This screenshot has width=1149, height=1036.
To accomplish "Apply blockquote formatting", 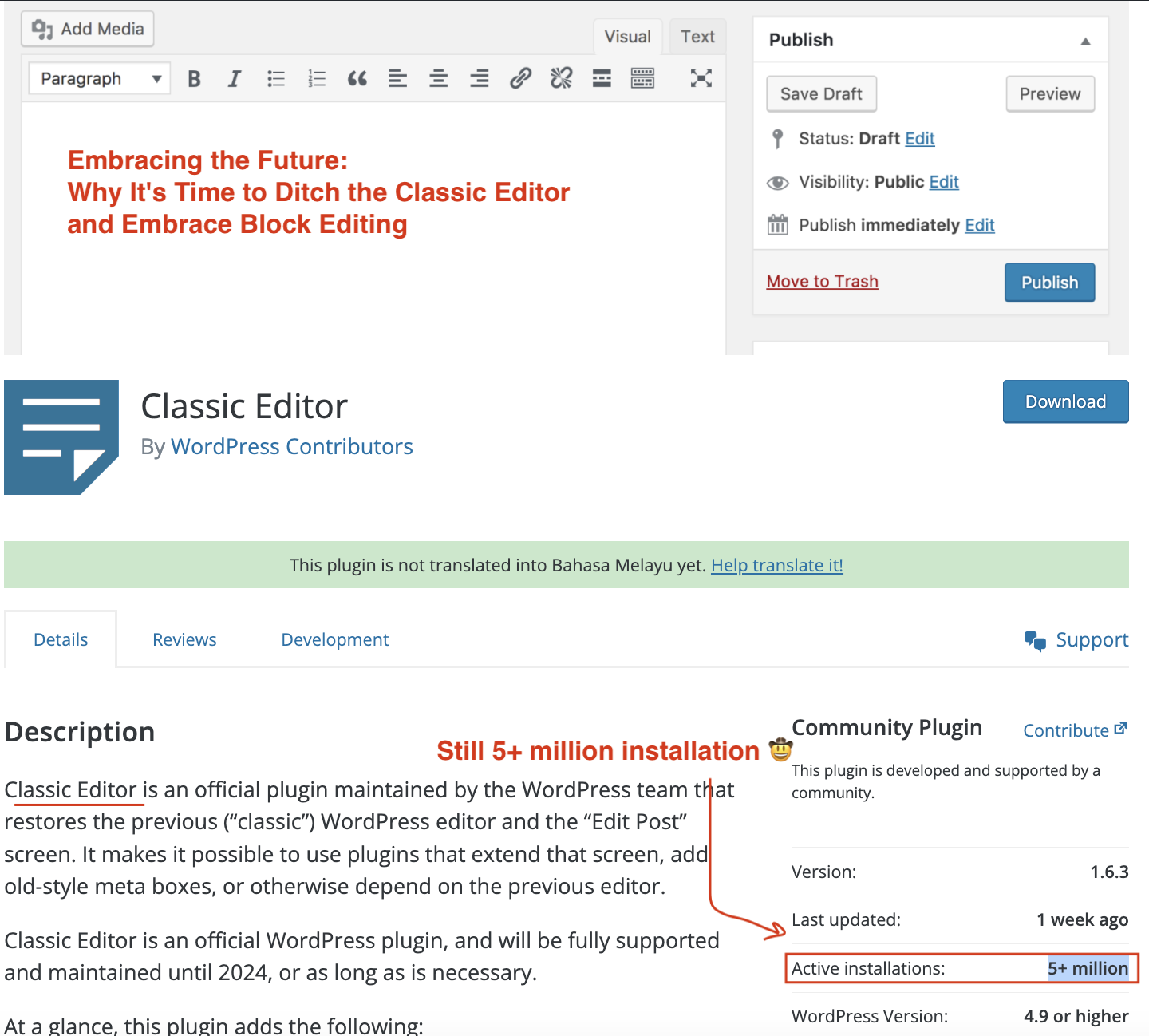I will pyautogui.click(x=357, y=78).
